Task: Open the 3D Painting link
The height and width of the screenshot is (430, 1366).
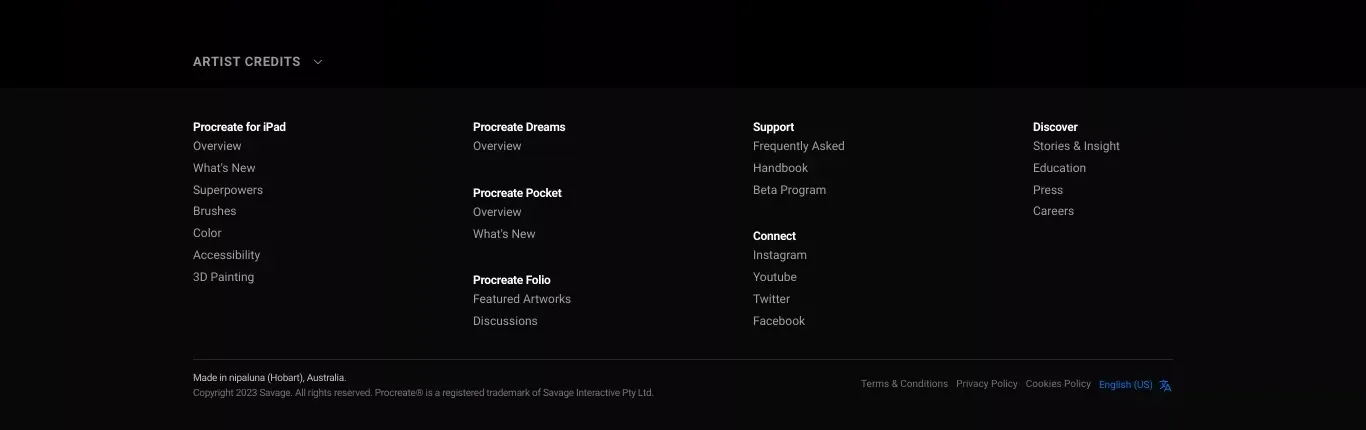Action: 223,277
